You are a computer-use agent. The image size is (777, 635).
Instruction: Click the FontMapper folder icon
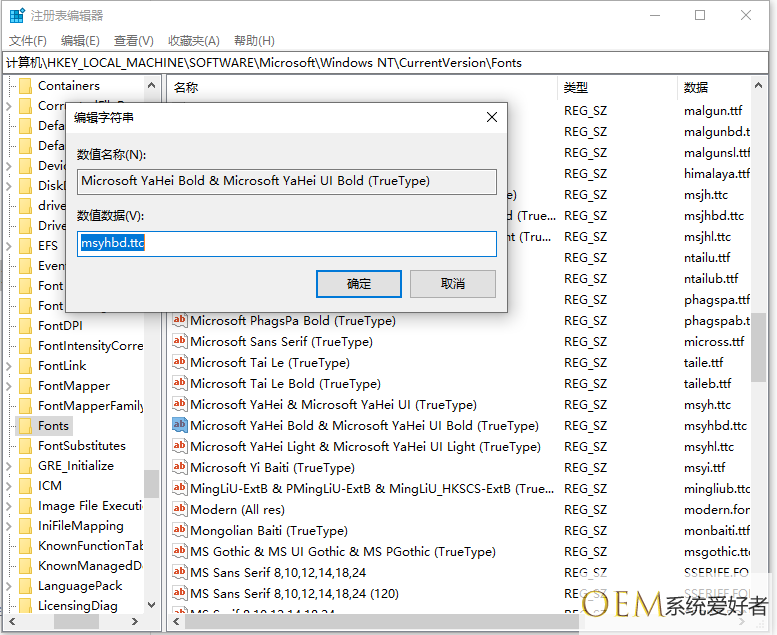click(26, 386)
